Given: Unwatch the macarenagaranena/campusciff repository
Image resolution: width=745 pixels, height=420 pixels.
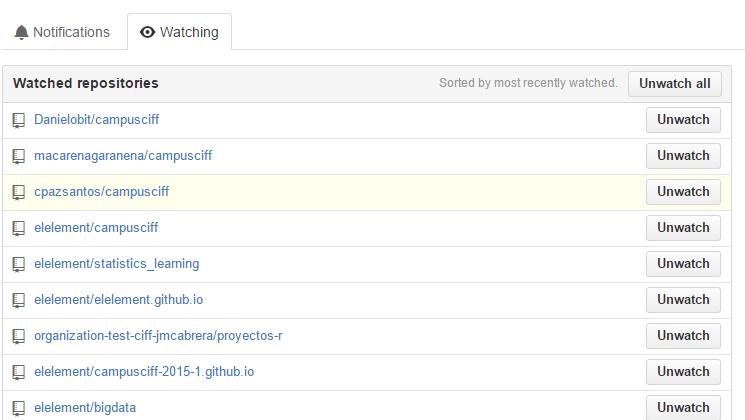Looking at the screenshot, I should click(683, 156).
